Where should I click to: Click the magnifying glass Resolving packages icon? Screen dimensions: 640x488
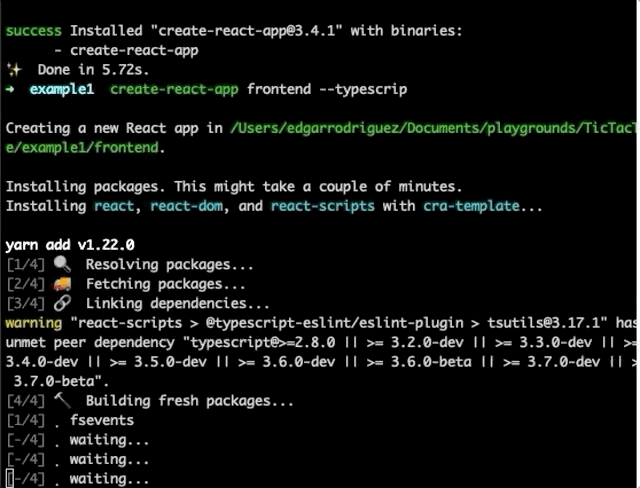[62, 264]
